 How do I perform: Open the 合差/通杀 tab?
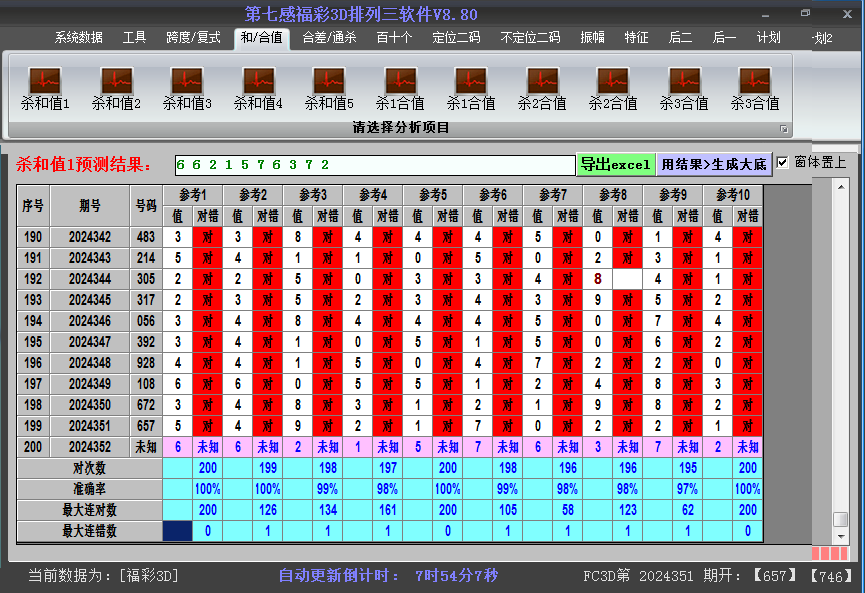tap(329, 38)
